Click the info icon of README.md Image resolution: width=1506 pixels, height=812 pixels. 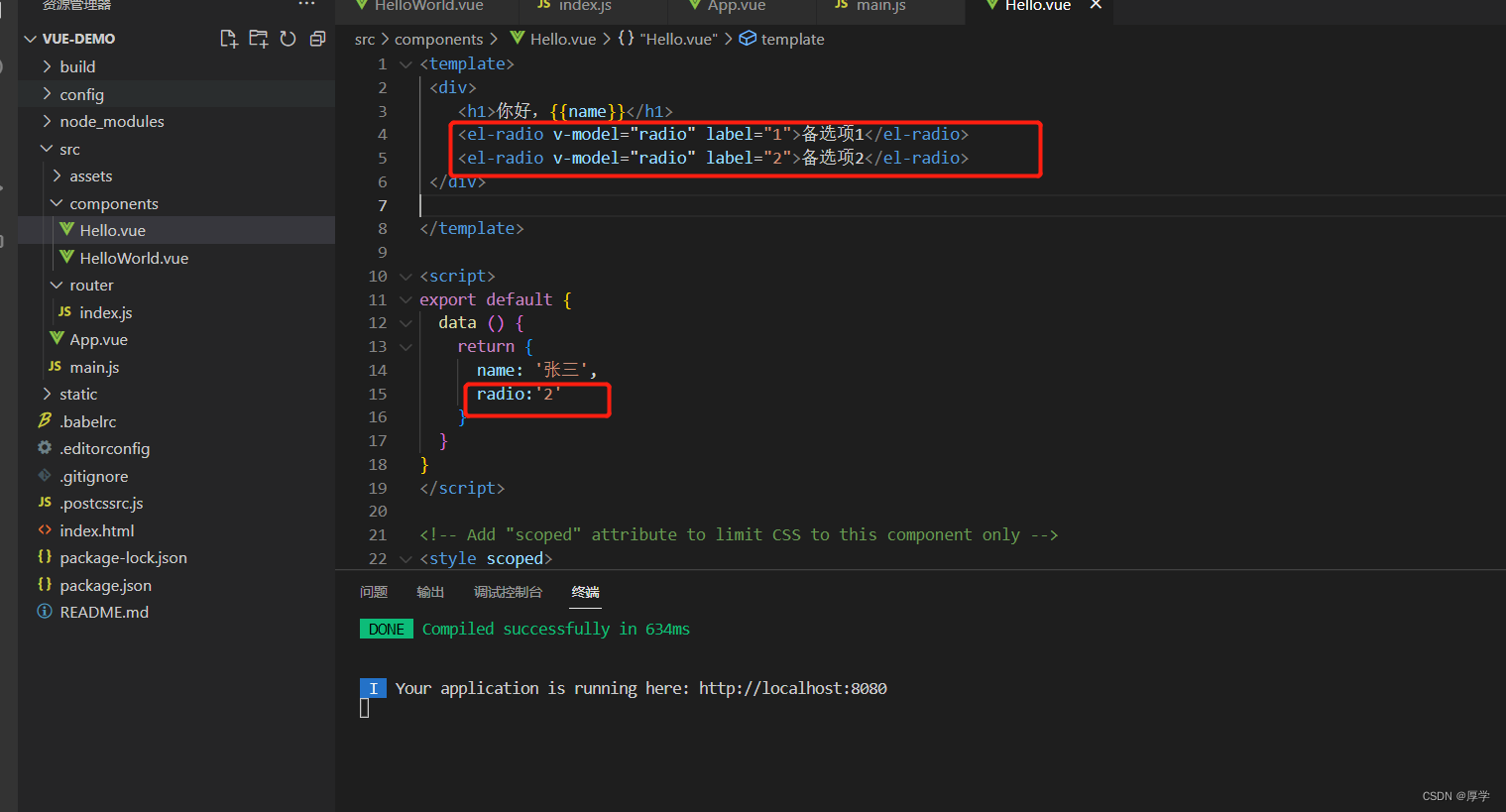[x=45, y=611]
